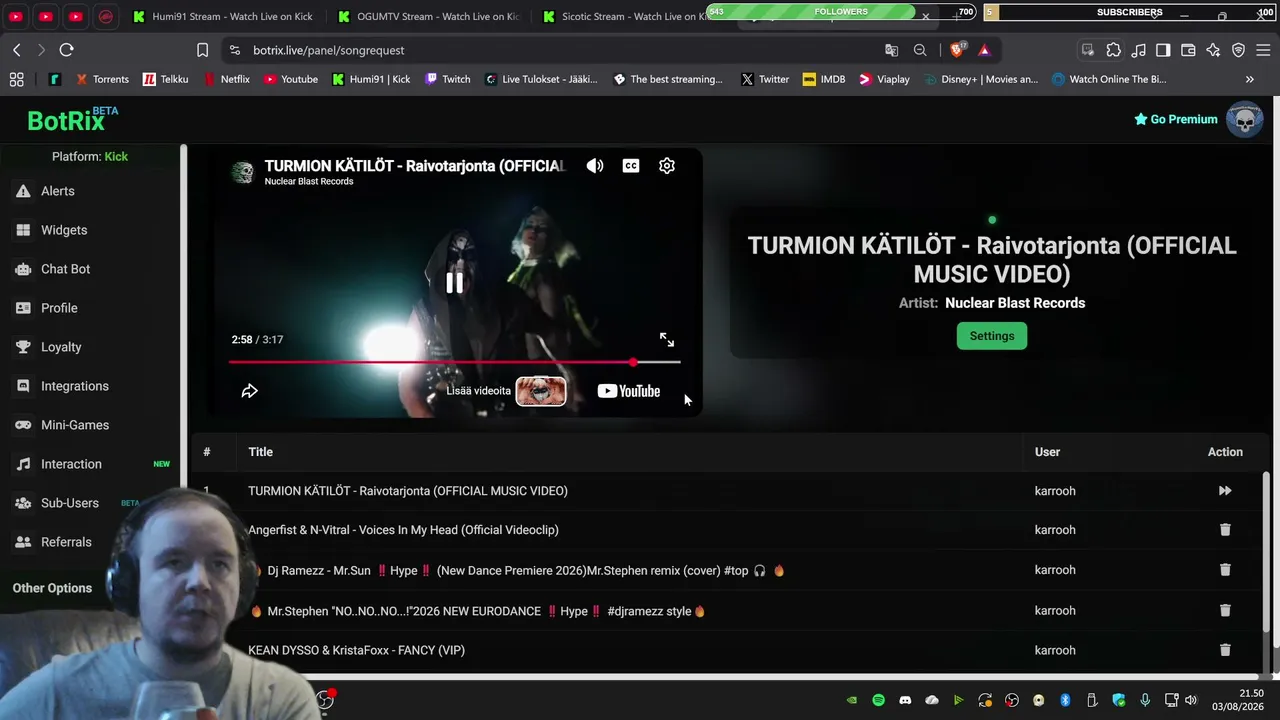Skip the TURMION KÄTILÖT song
Screen dimensions: 1280x720
1225,491
